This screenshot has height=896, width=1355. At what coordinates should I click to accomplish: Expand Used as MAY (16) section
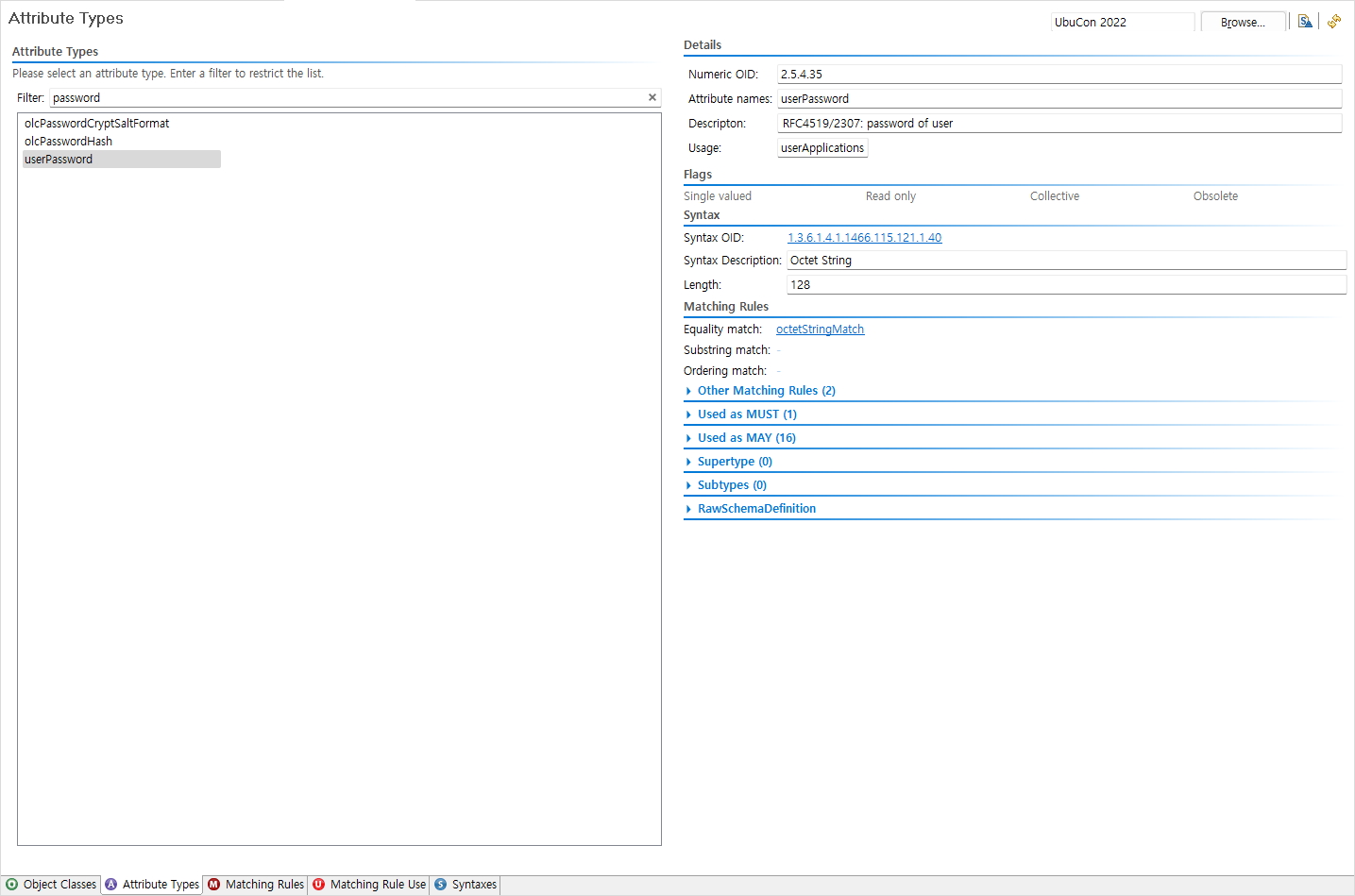[x=746, y=438]
